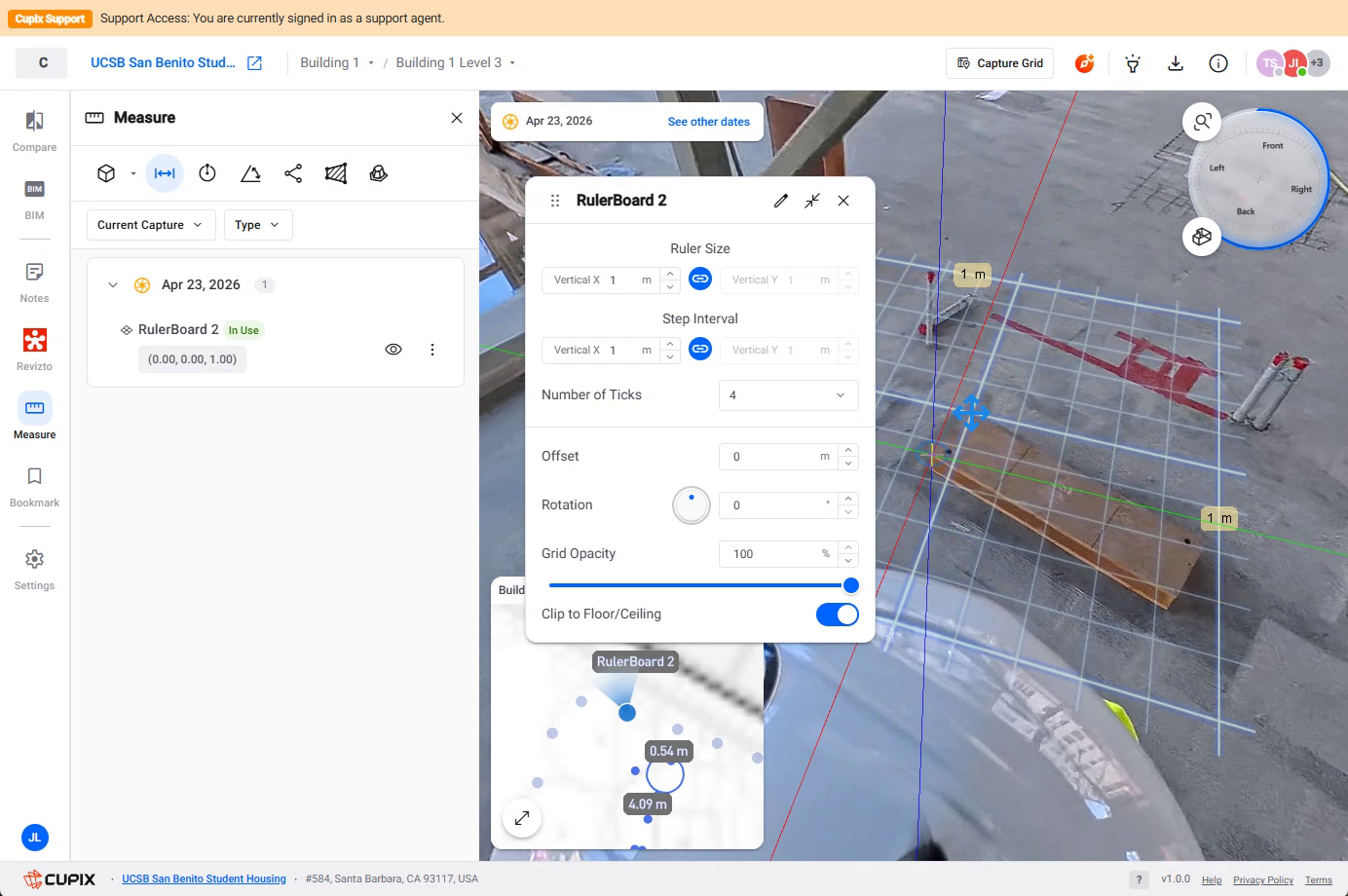Viewport: 1348px width, 896px height.
Task: Open the BIM sidebar panel
Action: [34, 200]
